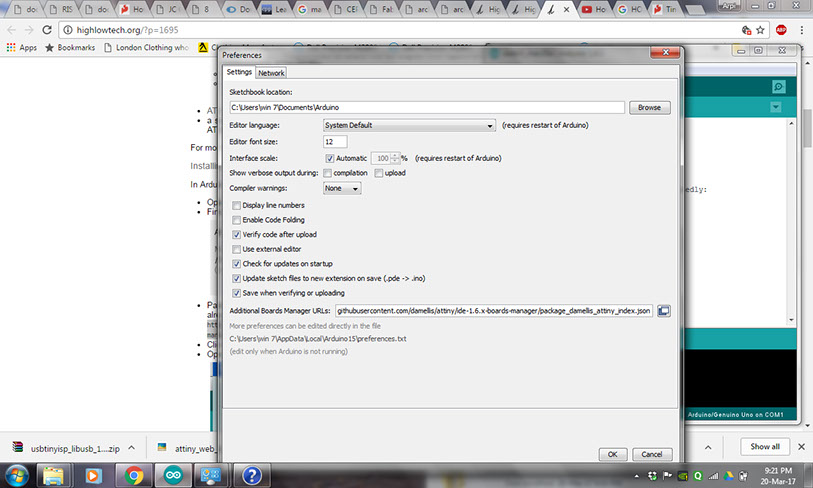The width and height of the screenshot is (813, 488).
Task: Toggle Check for updates on startup
Action: 236,264
